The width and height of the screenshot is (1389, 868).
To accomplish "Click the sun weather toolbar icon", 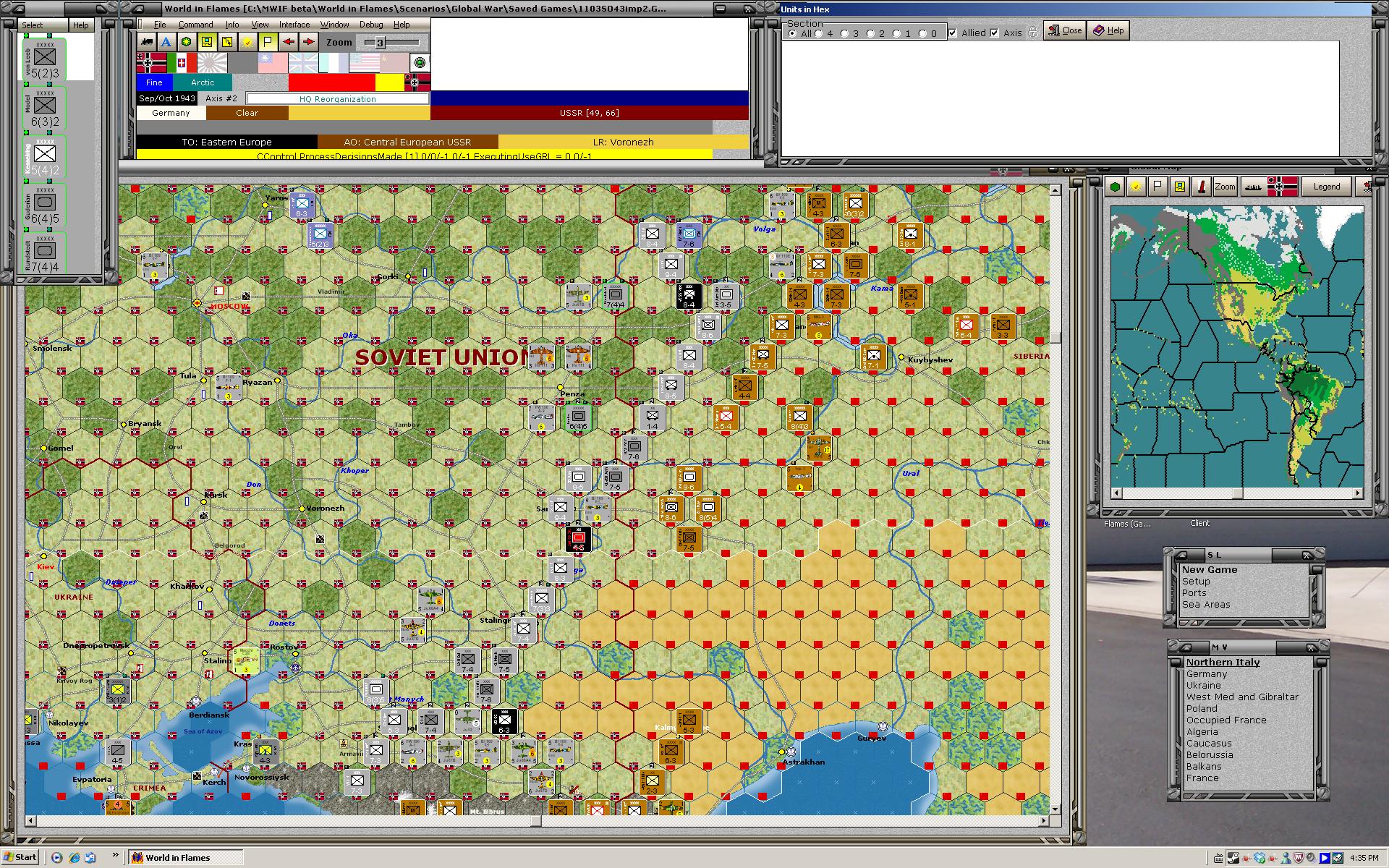I will point(247,42).
